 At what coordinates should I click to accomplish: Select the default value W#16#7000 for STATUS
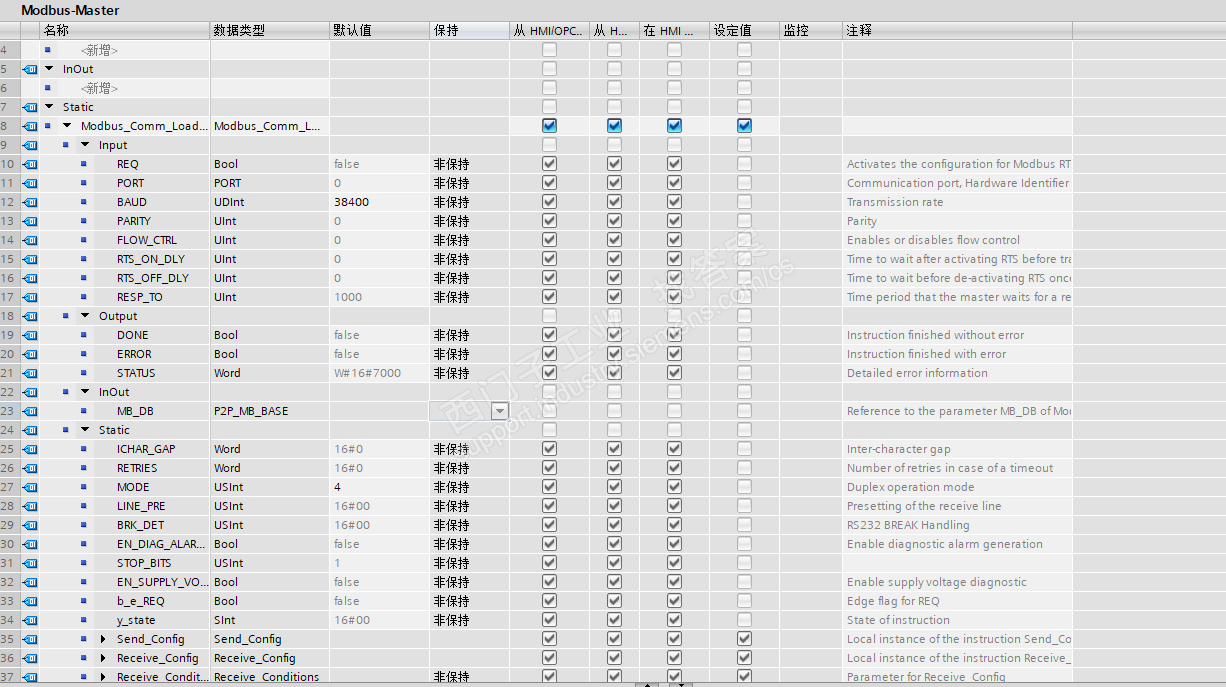(x=379, y=373)
